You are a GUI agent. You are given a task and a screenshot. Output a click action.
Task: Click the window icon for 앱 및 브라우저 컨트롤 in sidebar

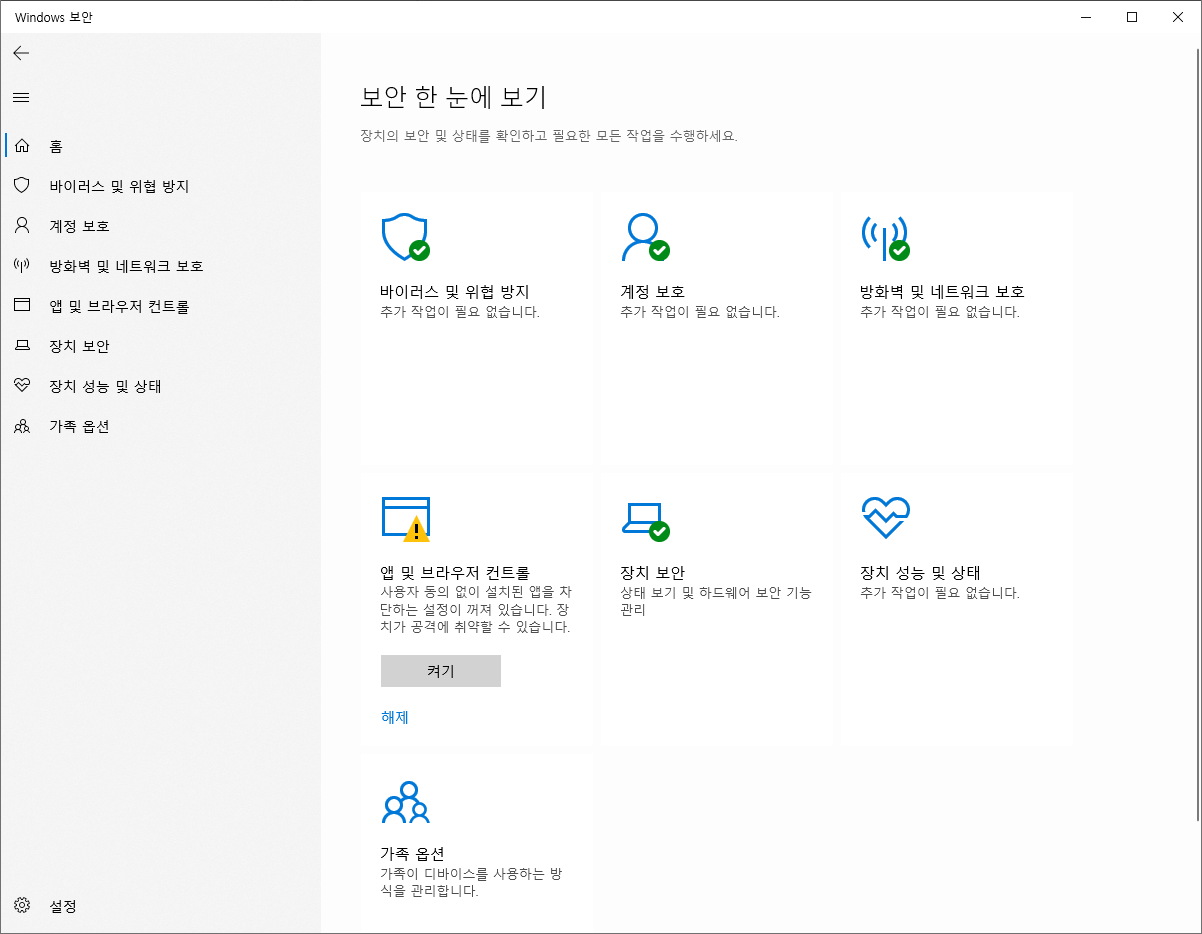pyautogui.click(x=22, y=306)
